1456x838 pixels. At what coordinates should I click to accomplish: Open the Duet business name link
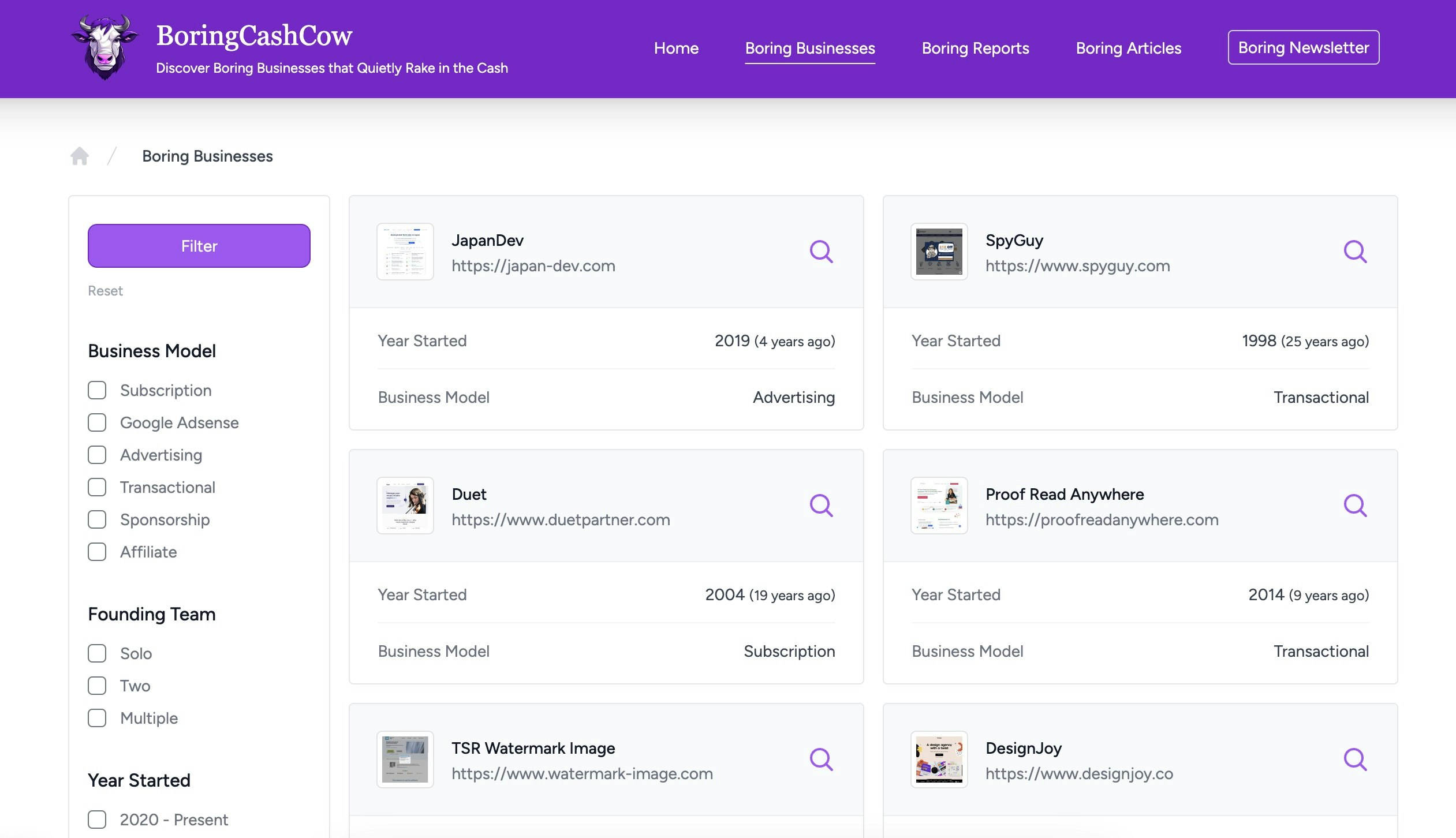(469, 494)
